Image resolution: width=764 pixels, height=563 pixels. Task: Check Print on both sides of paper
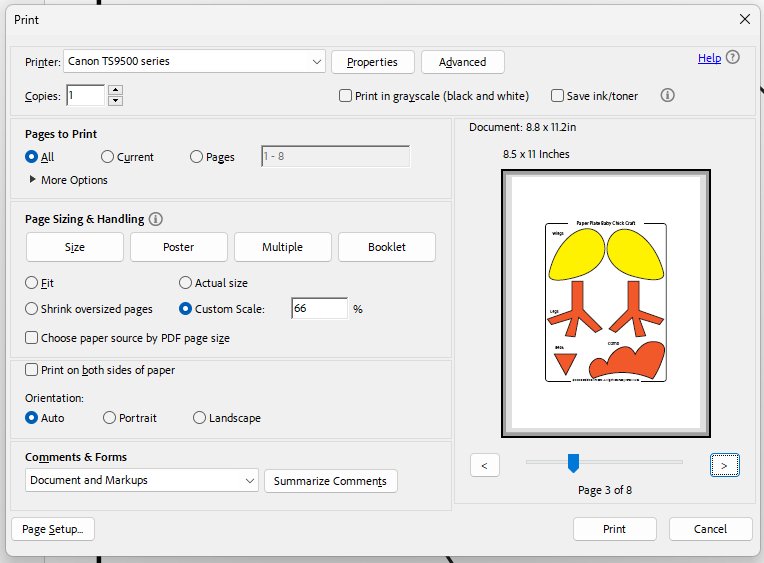(x=32, y=370)
